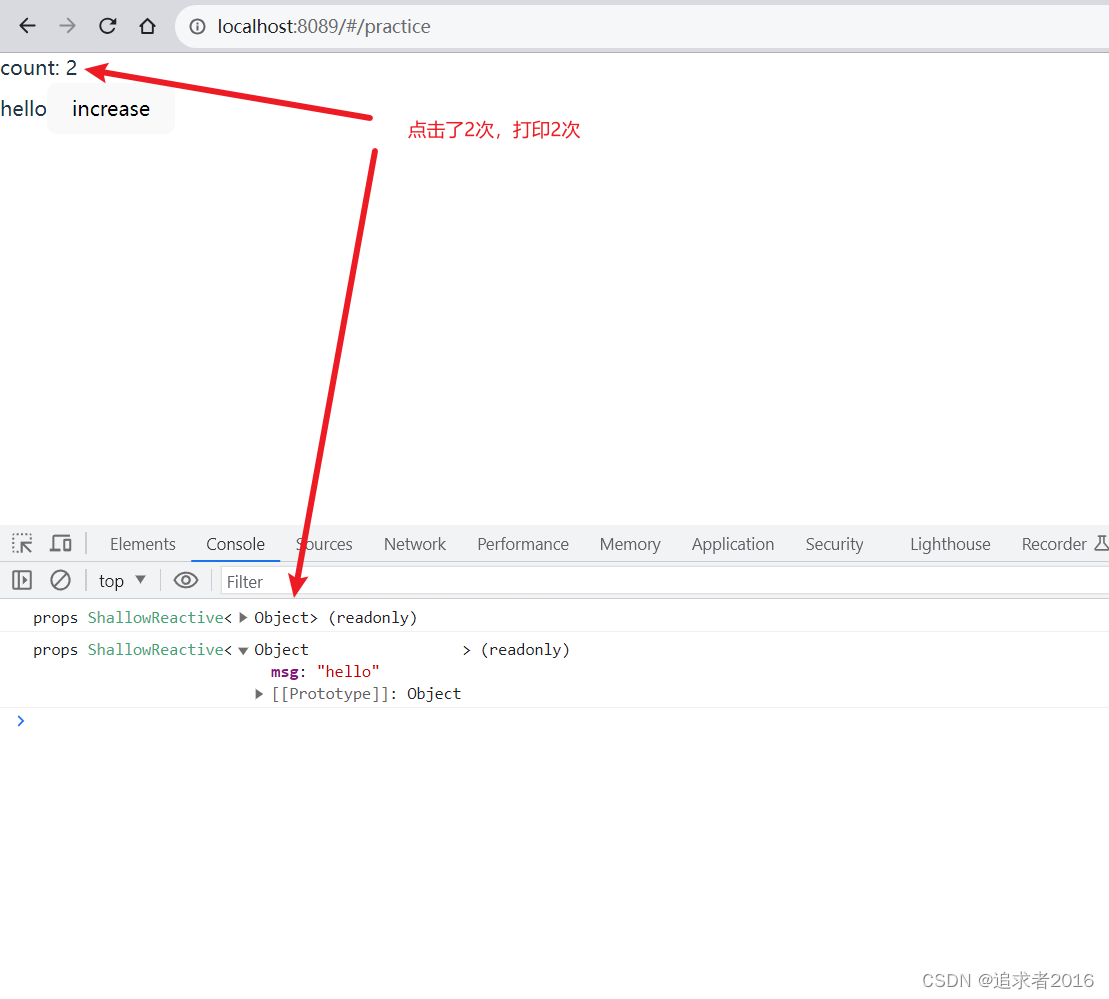Click the first ShallowReactive log label
1109x999 pixels.
pyautogui.click(x=156, y=618)
